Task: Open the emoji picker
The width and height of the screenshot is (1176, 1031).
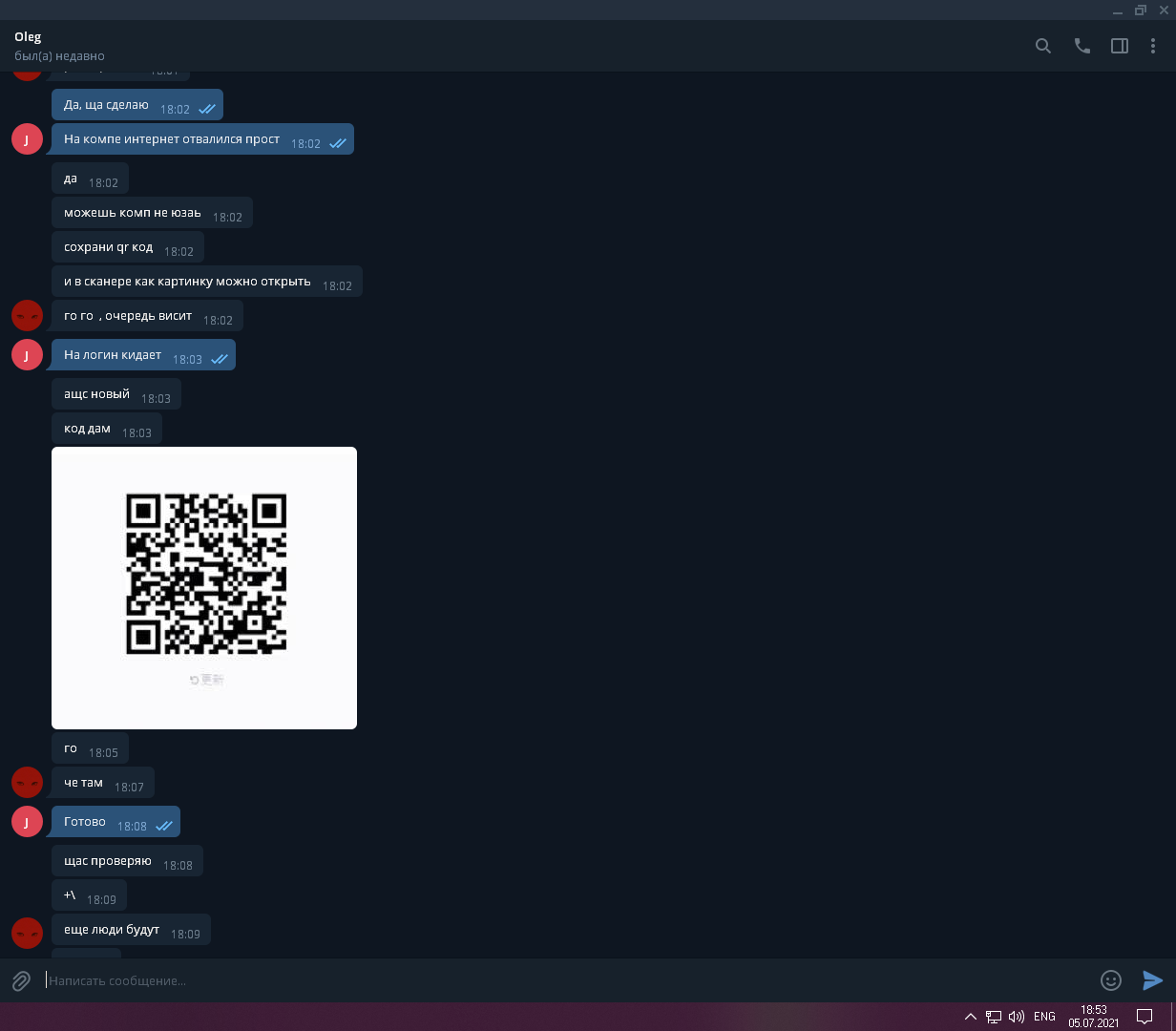Action: pos(1110,980)
